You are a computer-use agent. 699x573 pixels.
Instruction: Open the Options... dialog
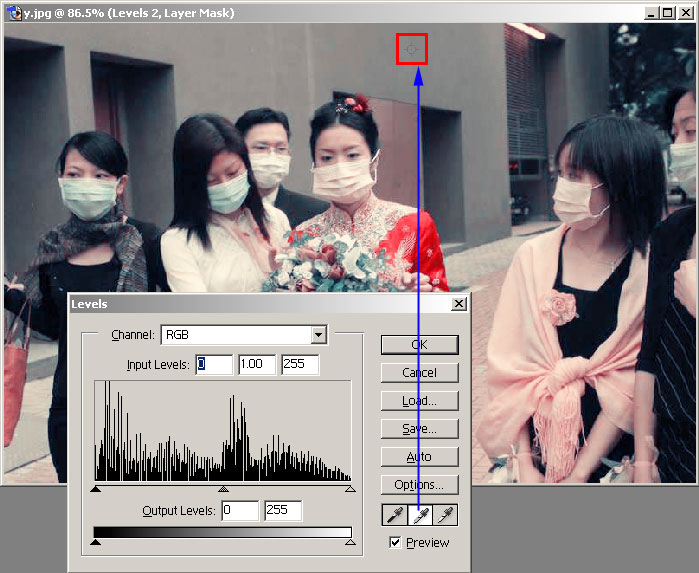click(x=419, y=485)
